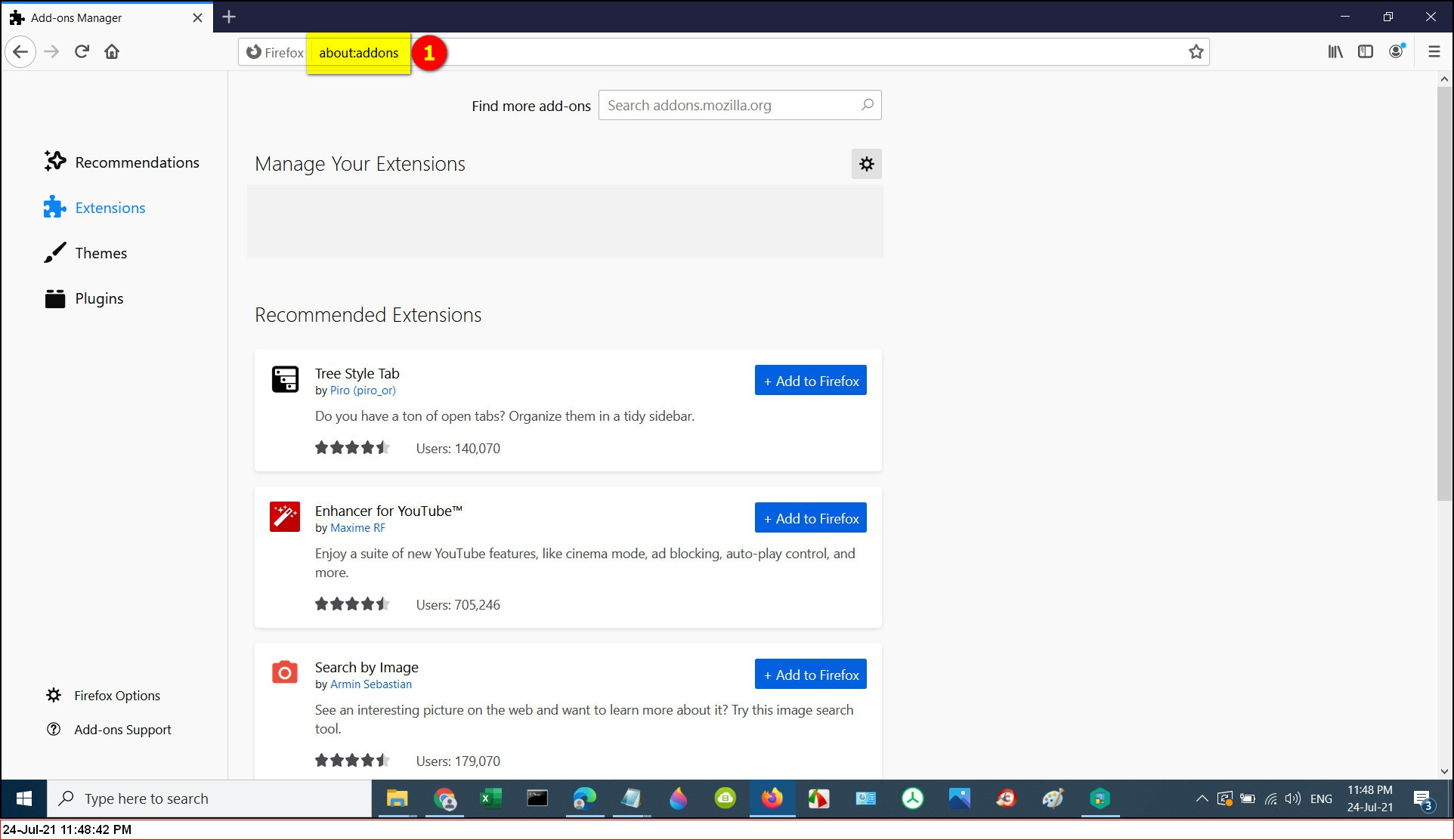
Task: Click the Search by Image camera icon
Action: [x=285, y=672]
